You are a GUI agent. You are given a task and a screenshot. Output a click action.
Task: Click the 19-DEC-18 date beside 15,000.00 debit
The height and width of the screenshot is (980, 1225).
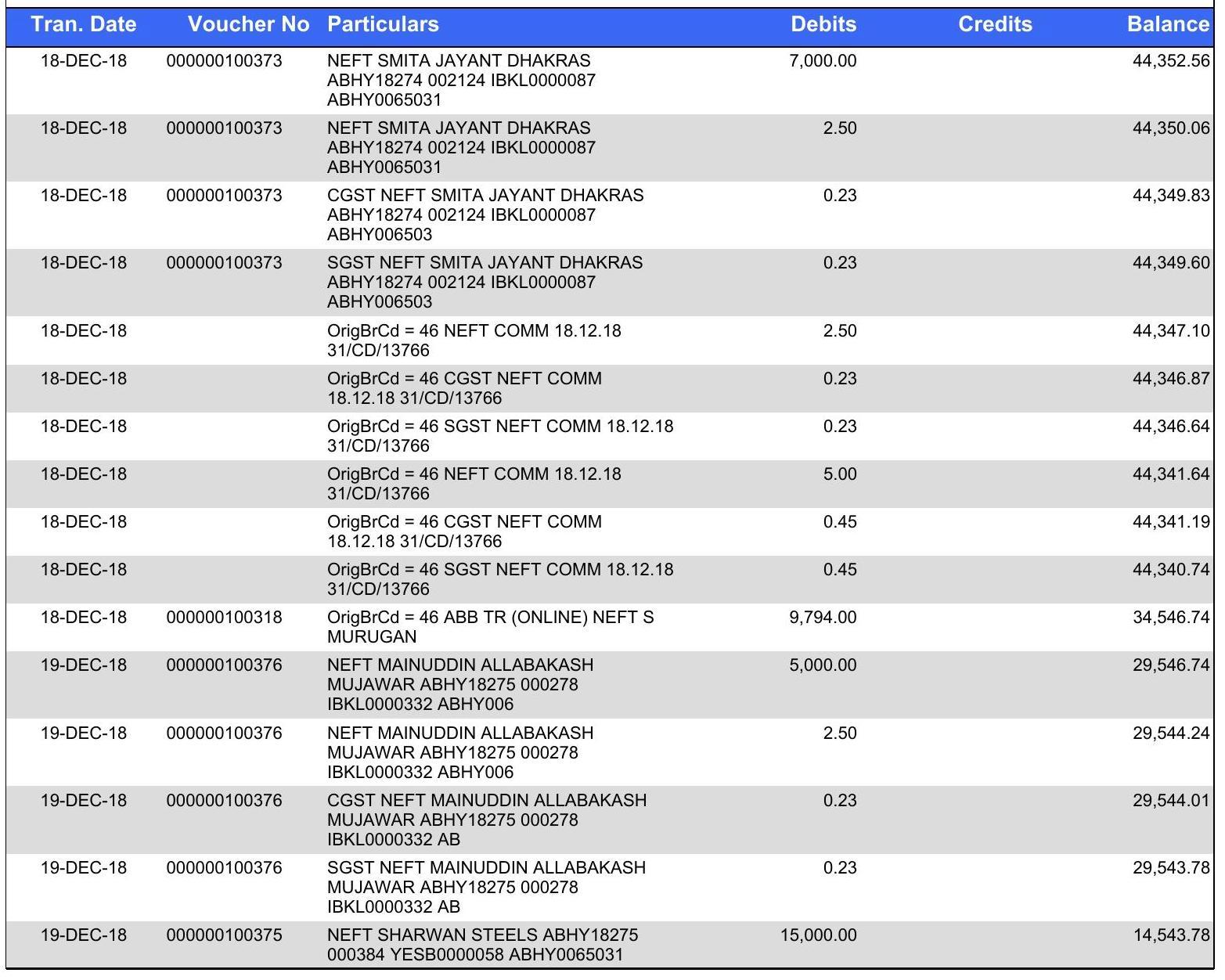click(x=83, y=935)
